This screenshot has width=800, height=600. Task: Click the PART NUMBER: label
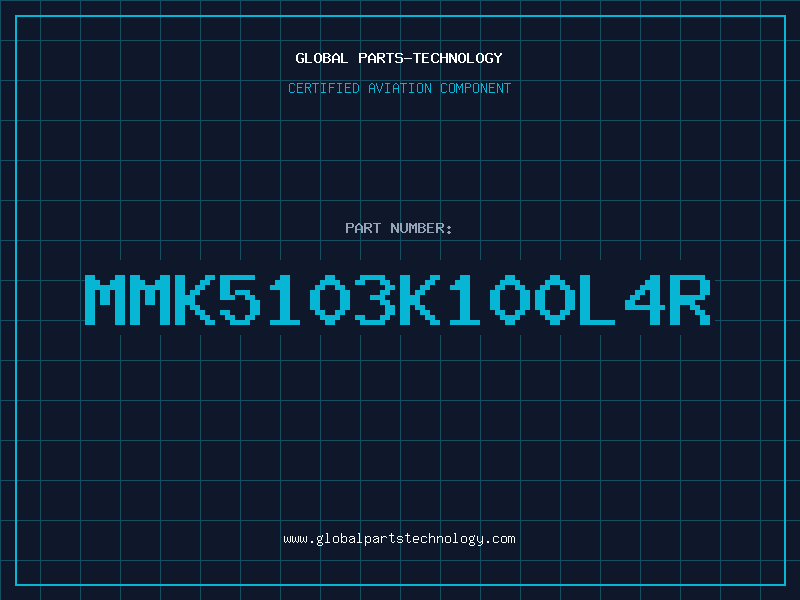coord(398,228)
